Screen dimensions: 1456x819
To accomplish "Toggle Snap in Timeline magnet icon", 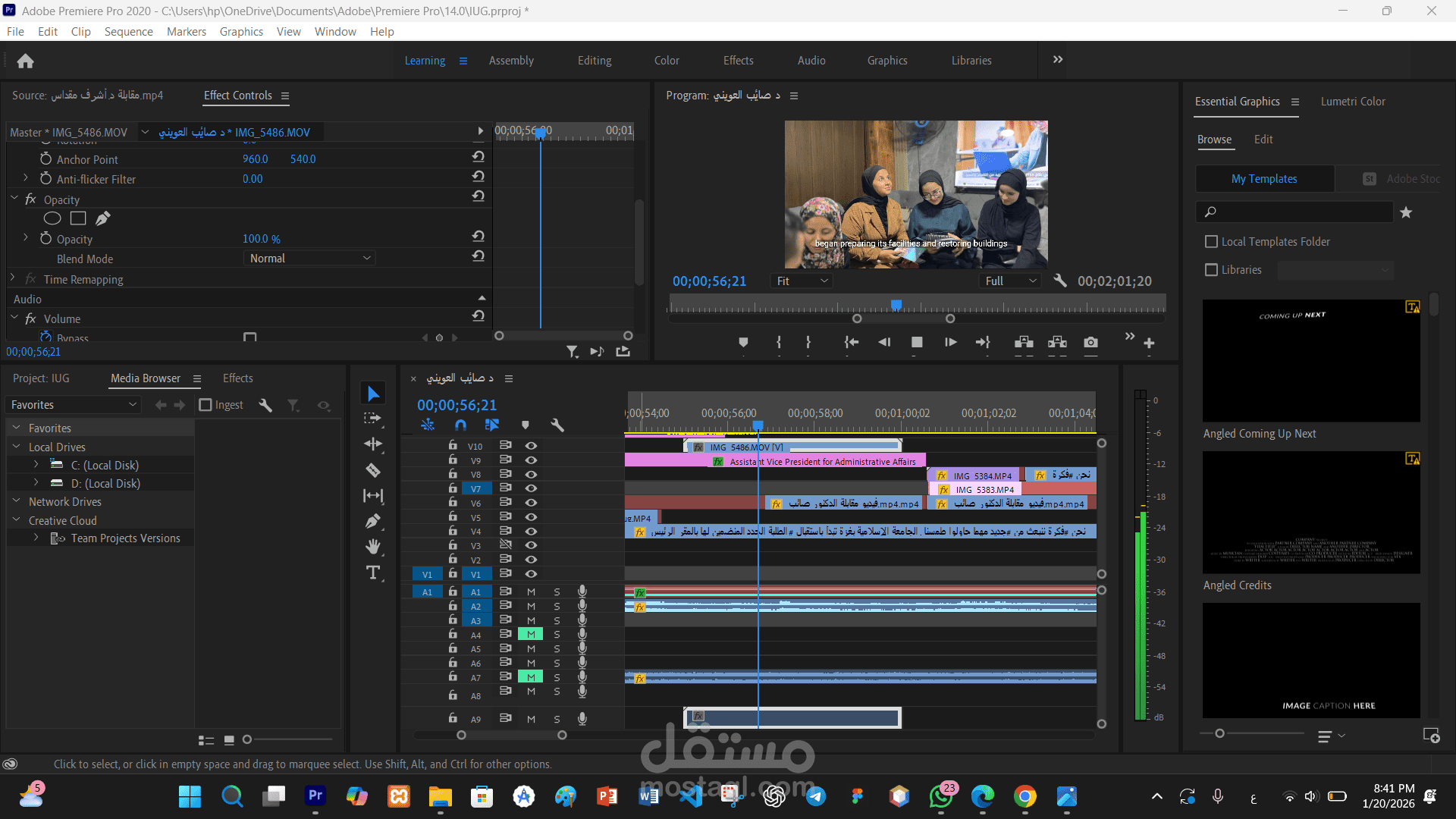I will coord(460,425).
